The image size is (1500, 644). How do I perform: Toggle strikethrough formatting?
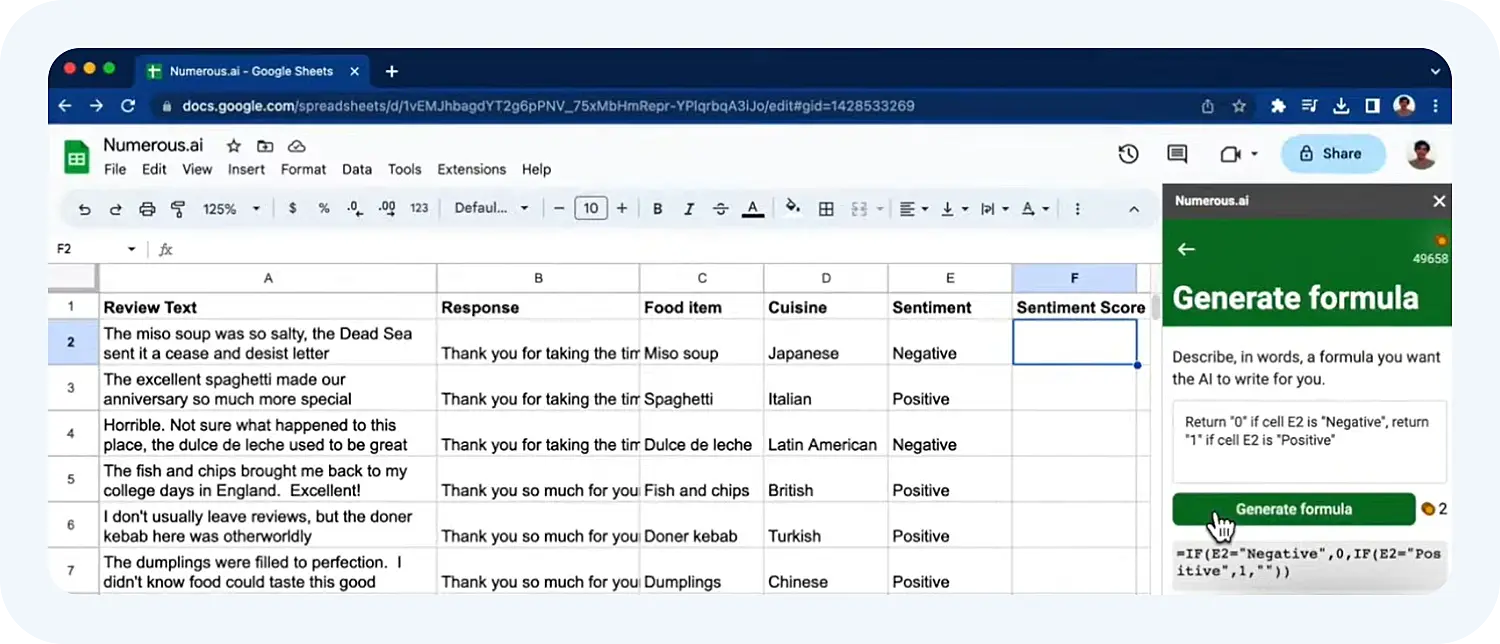pyautogui.click(x=721, y=209)
